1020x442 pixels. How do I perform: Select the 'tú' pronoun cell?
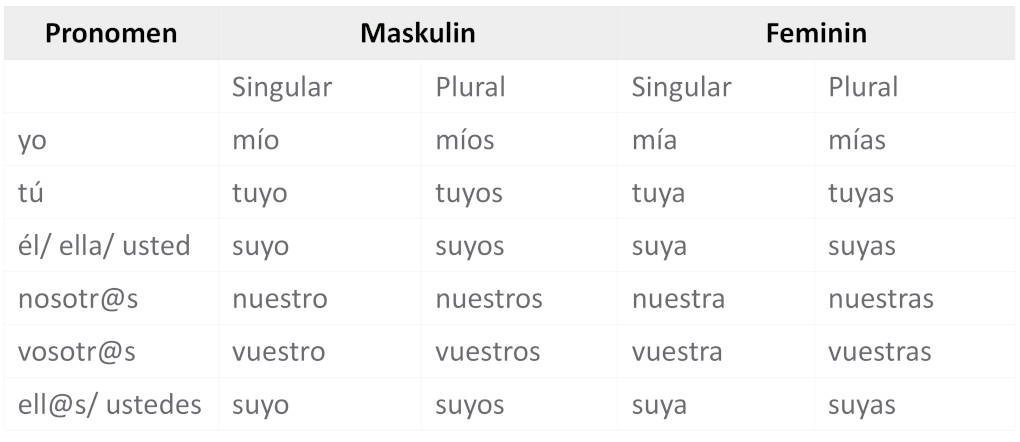[x=30, y=193]
